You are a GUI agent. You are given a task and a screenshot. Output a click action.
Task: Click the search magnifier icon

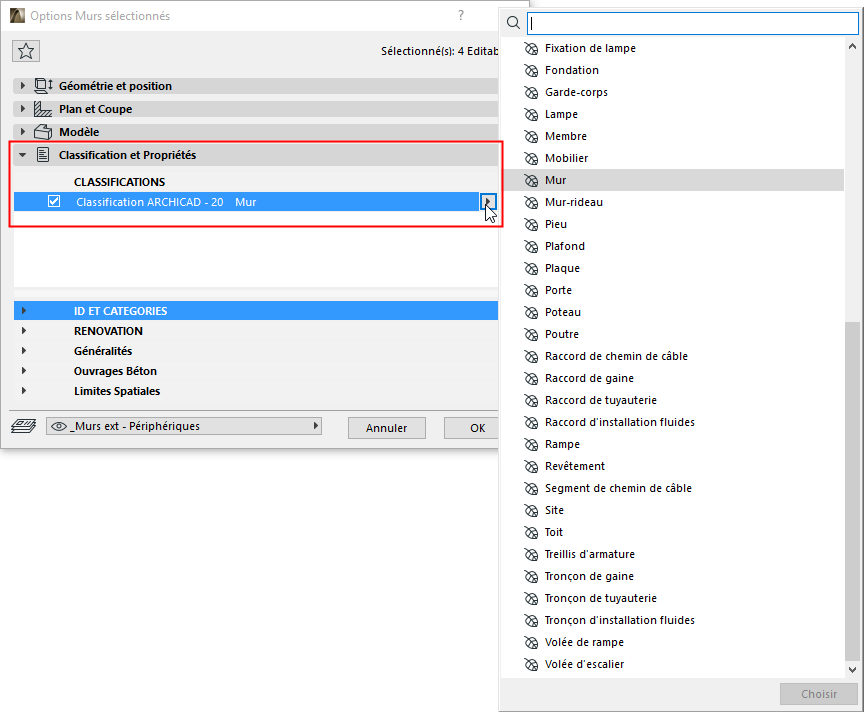pos(513,23)
